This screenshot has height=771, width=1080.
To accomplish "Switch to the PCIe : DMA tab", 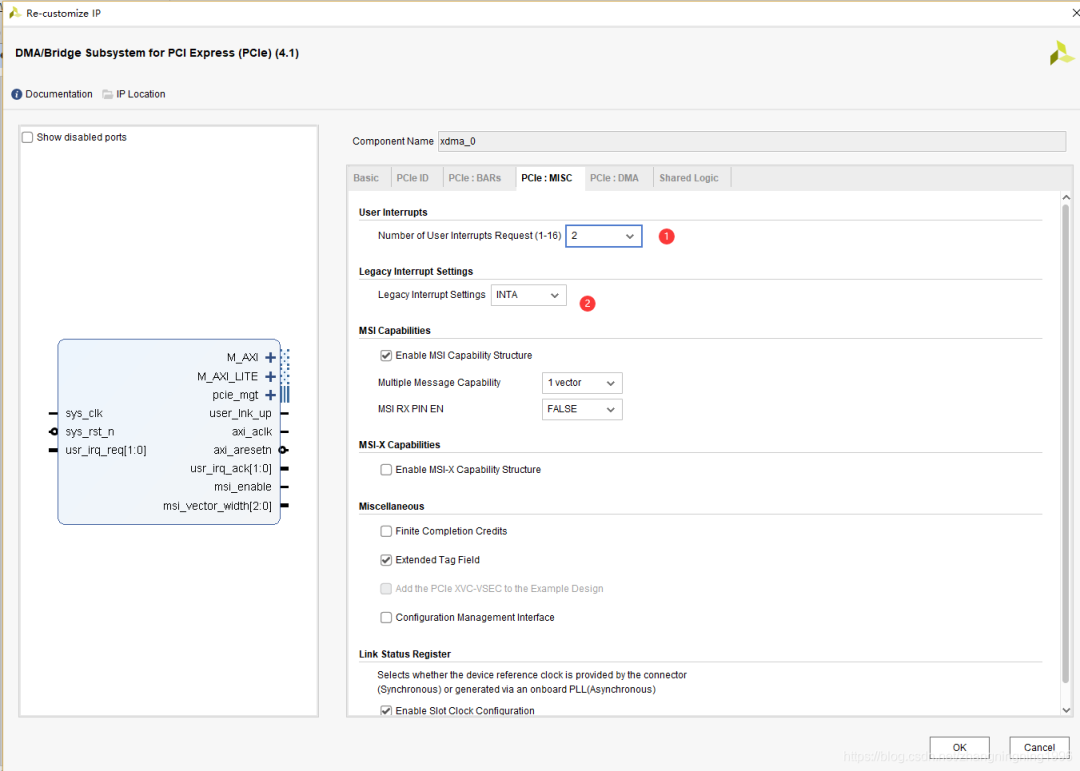I will (x=614, y=178).
